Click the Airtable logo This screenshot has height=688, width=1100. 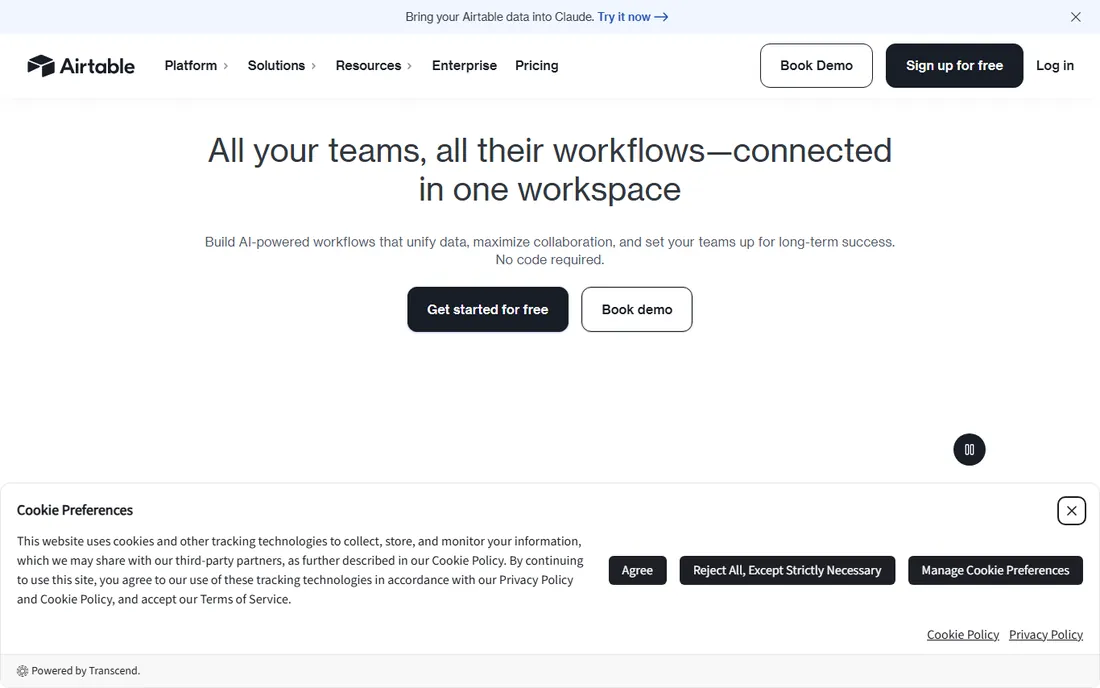click(81, 65)
